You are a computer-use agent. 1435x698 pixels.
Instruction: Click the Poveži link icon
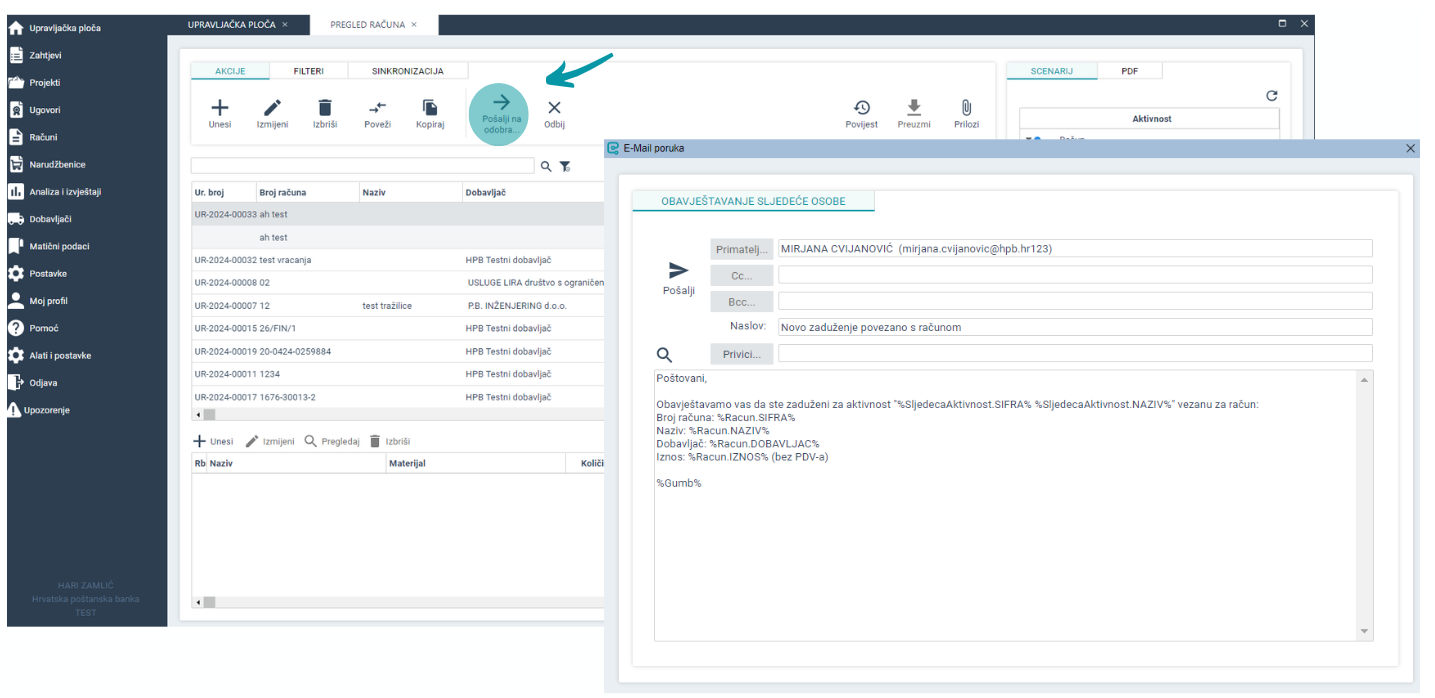tap(377, 108)
